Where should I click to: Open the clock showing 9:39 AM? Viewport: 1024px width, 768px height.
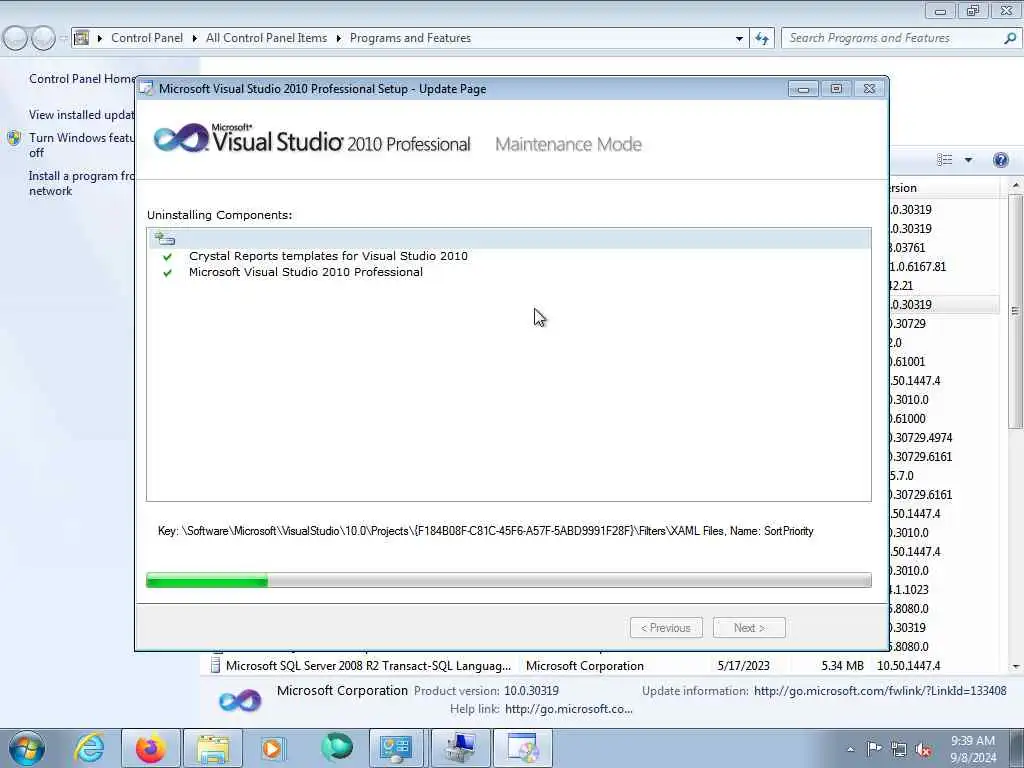[x=972, y=749]
